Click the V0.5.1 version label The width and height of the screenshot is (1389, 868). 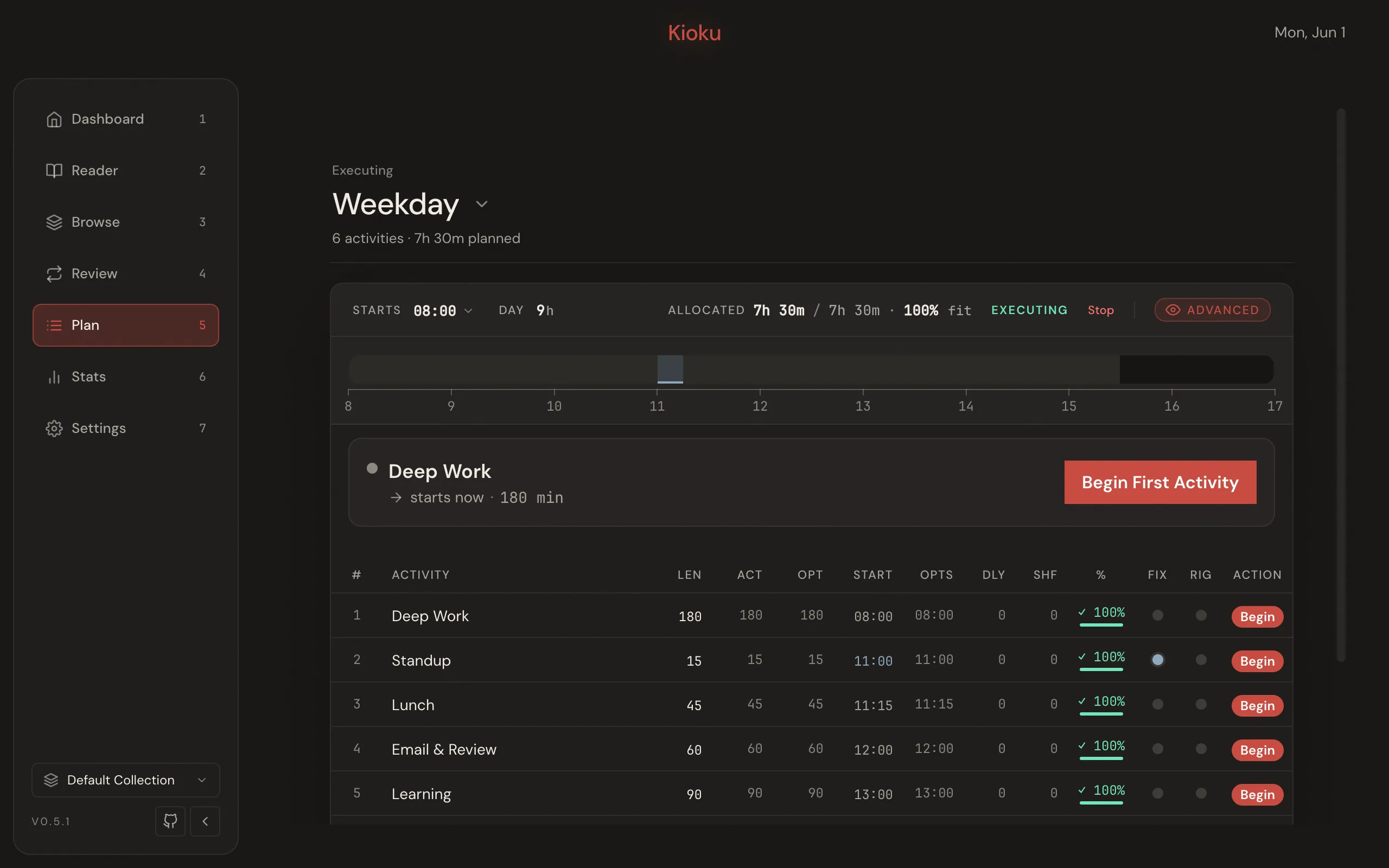point(51,821)
